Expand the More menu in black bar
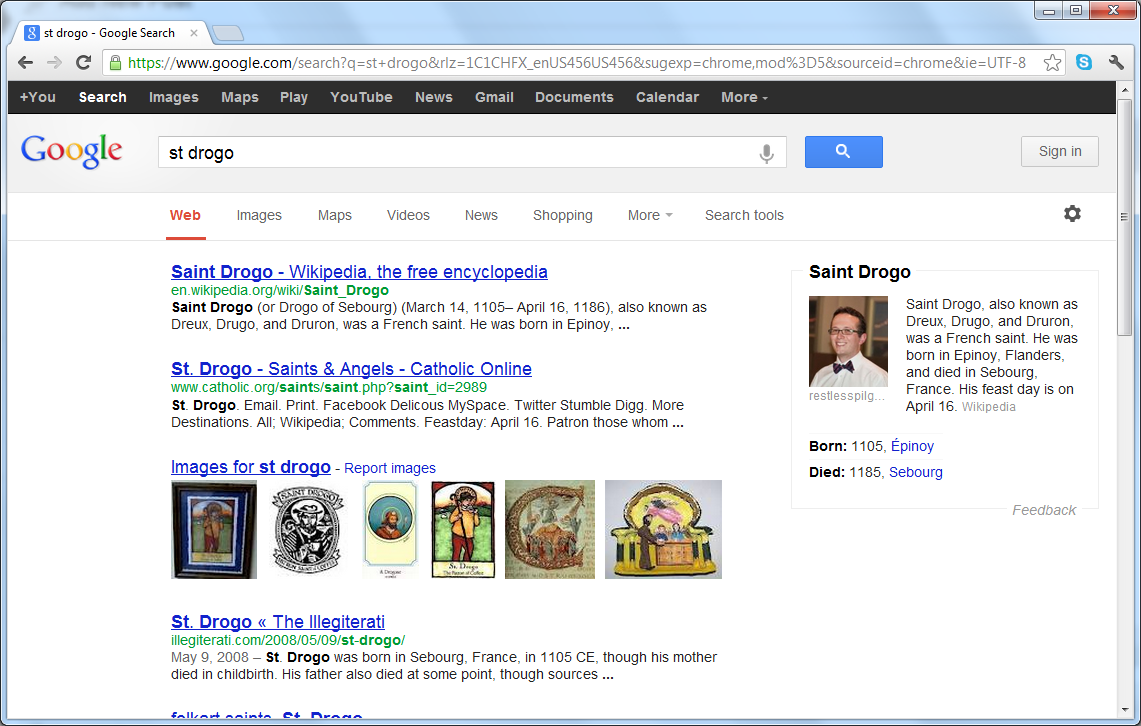1141x726 pixels. point(744,97)
